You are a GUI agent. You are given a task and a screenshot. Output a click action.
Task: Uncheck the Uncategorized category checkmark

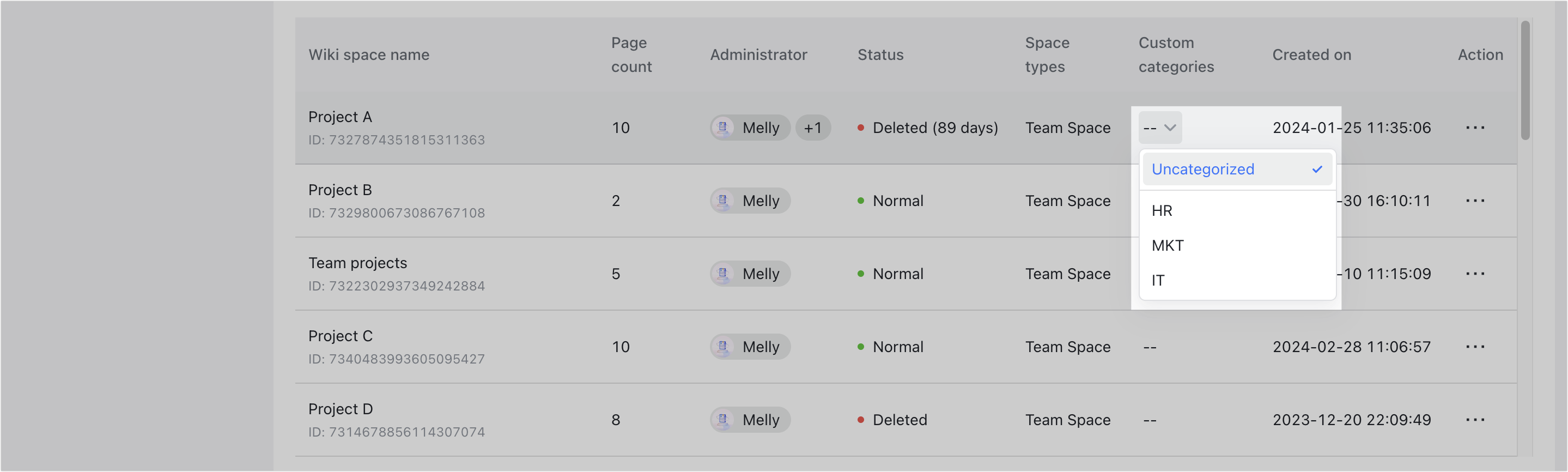point(1317,169)
